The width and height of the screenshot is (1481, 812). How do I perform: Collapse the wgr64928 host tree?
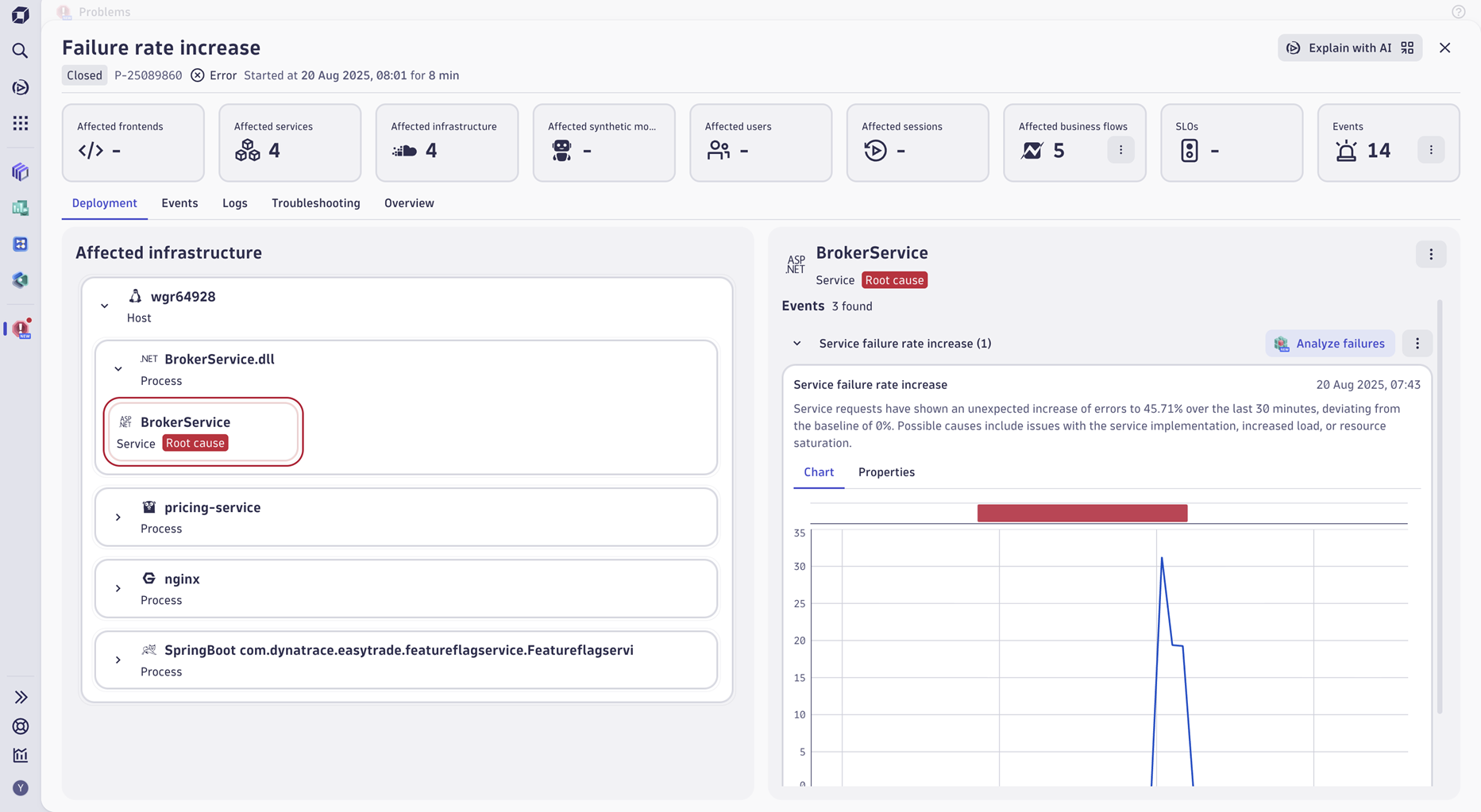pyautogui.click(x=105, y=306)
